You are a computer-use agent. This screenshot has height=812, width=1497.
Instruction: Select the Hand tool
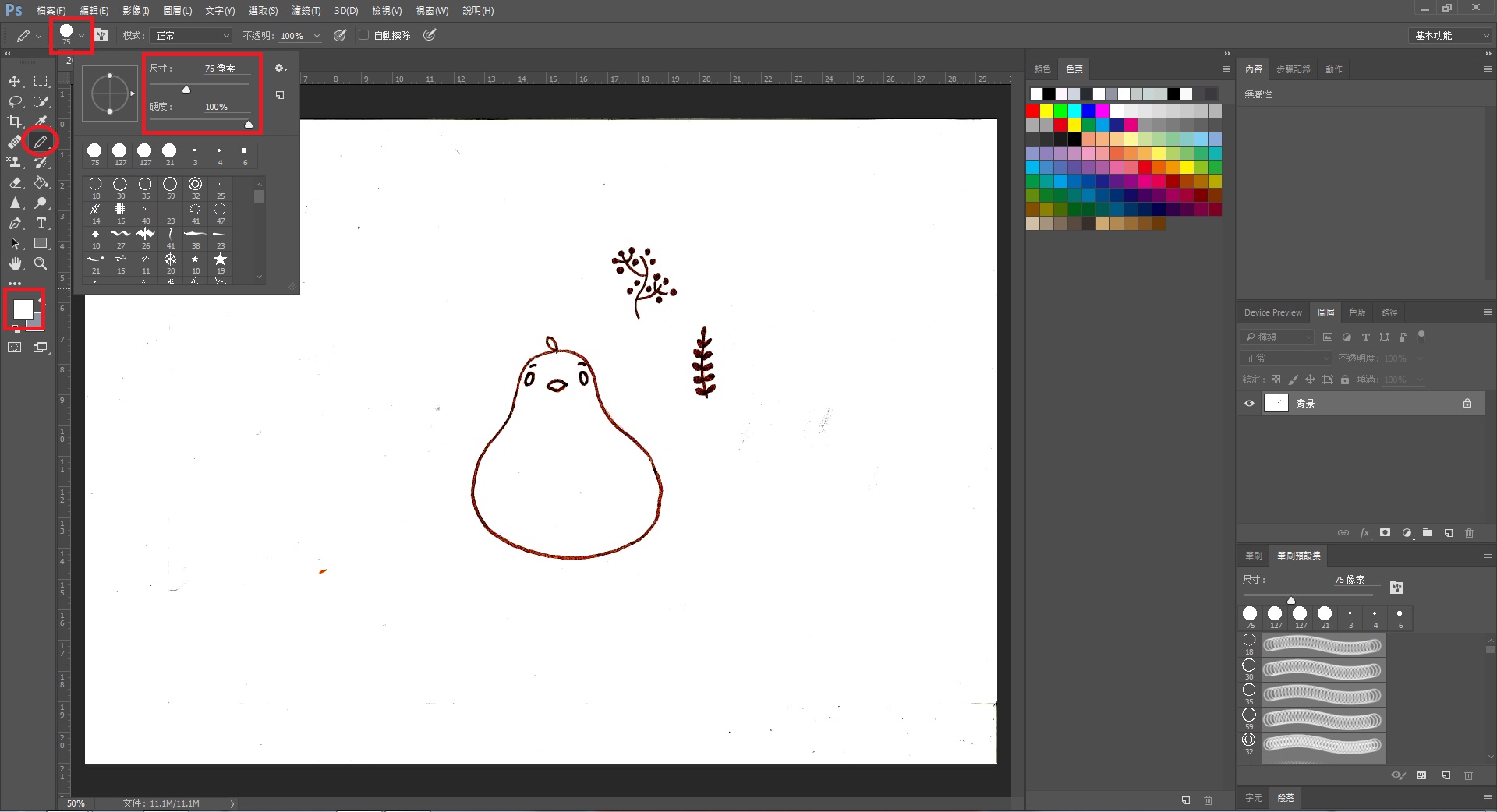[x=15, y=263]
